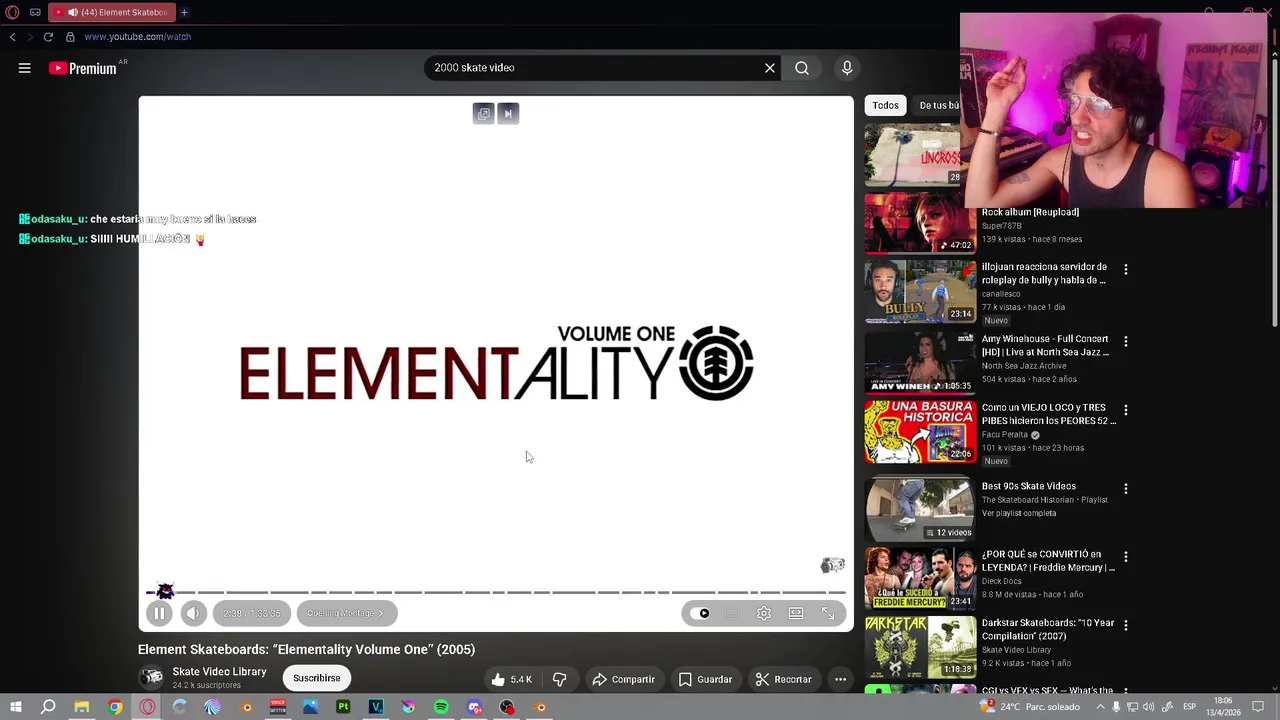Click Compartir to share the video
Image resolution: width=1280 pixels, height=720 pixels.
[623, 679]
